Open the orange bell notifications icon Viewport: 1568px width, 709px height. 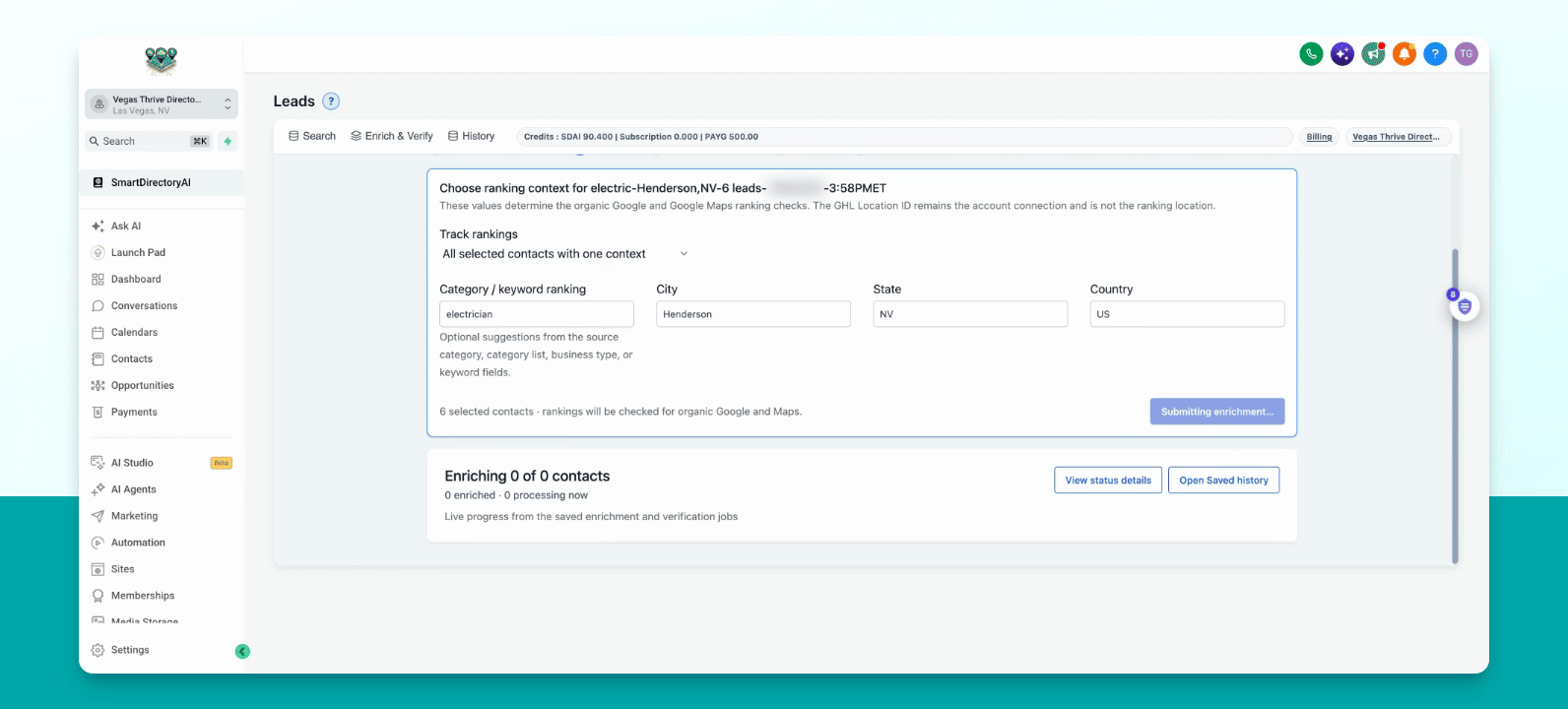[x=1405, y=54]
